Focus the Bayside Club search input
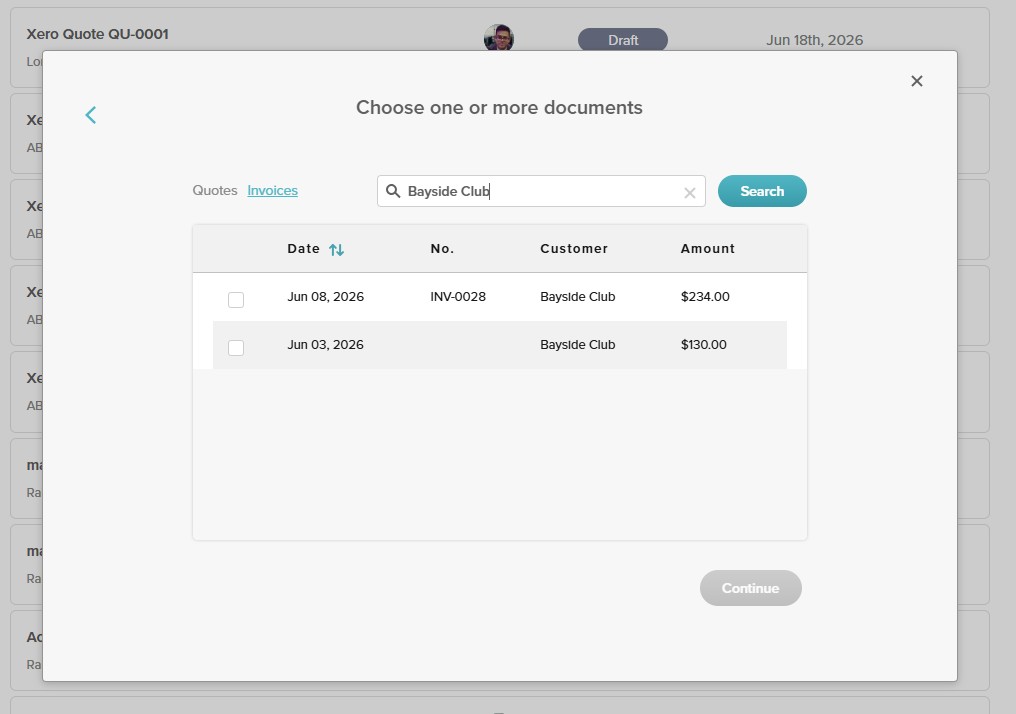Image resolution: width=1016 pixels, height=714 pixels. coord(541,191)
